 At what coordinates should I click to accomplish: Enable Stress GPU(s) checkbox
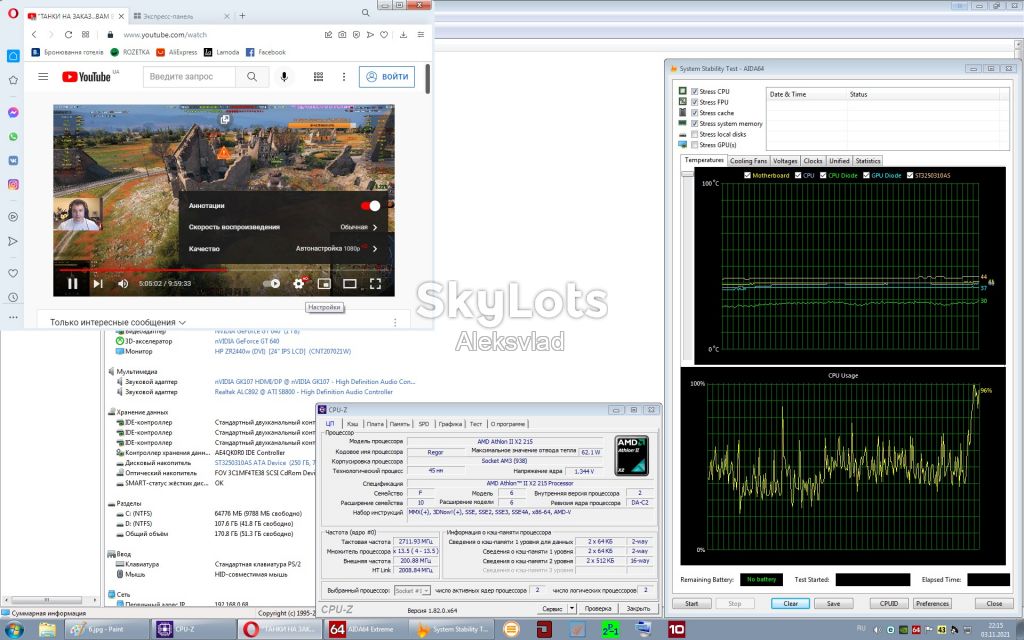click(x=694, y=145)
